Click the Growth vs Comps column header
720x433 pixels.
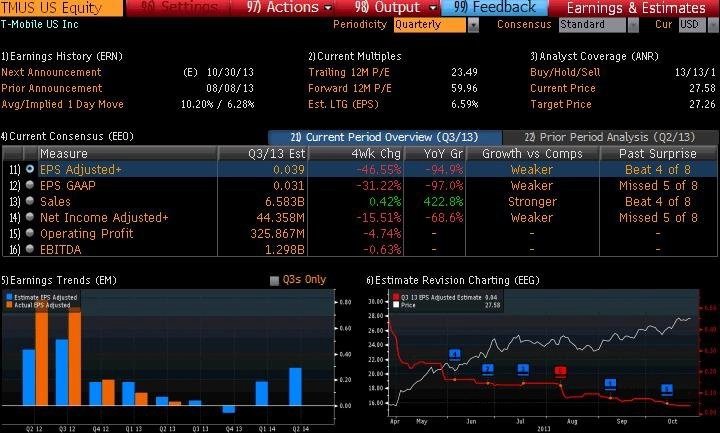click(532, 153)
